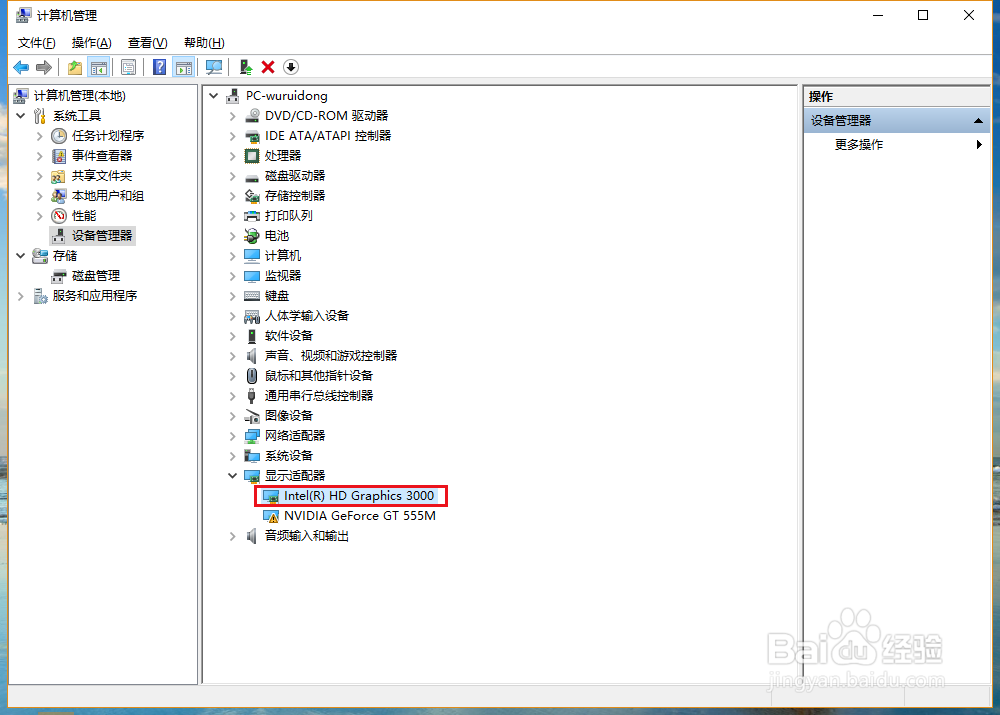Toggle the Show/Hide Action Pane toolbar icon

point(183,67)
